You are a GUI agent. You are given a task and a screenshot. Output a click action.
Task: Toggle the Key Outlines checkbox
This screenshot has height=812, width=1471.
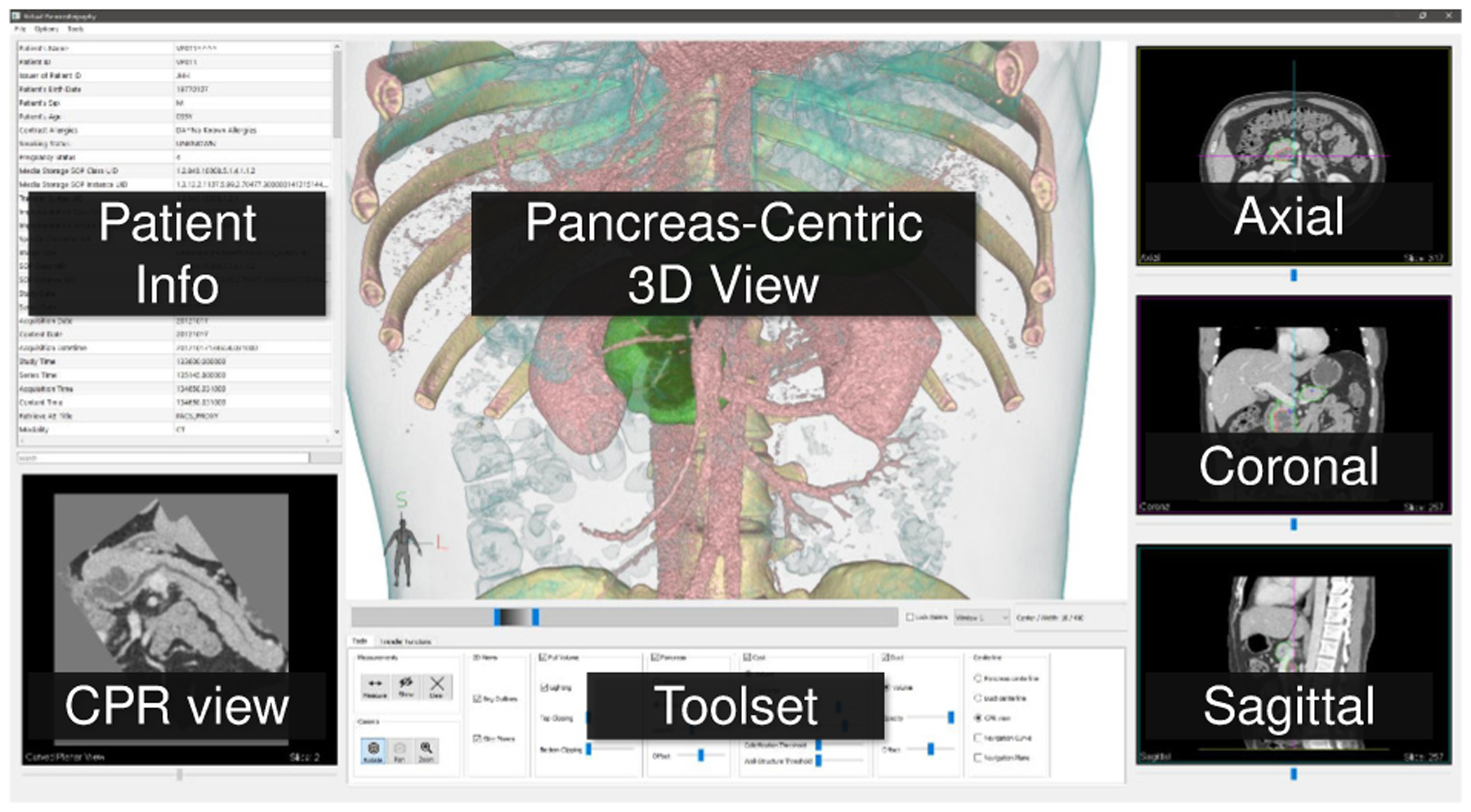477,698
